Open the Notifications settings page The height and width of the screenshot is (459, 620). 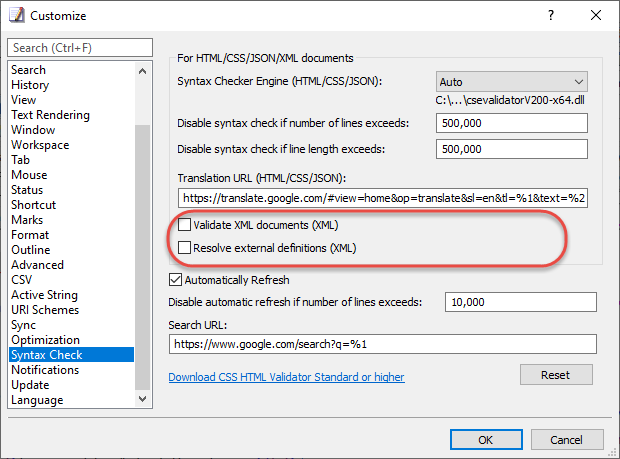point(45,370)
